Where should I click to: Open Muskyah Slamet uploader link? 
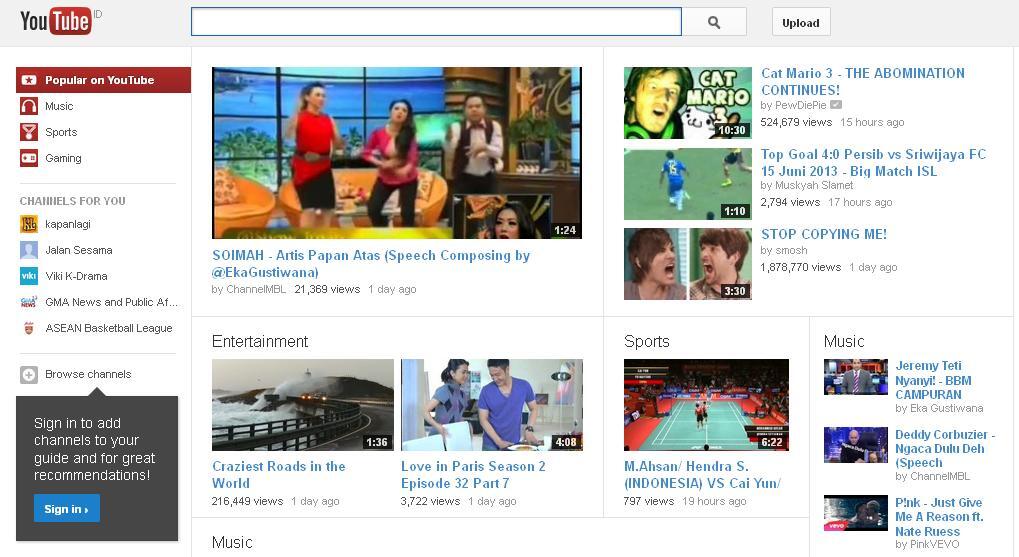point(814,185)
